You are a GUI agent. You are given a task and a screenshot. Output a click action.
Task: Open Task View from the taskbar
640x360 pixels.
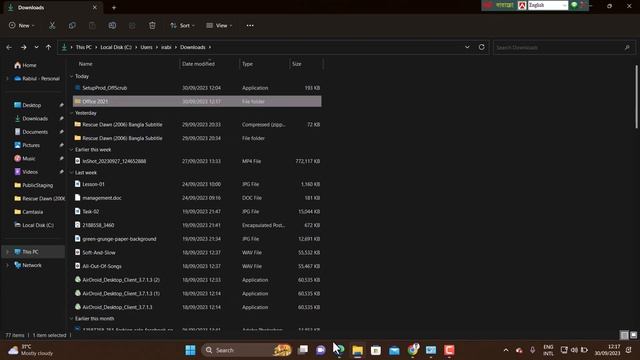pyautogui.click(x=303, y=350)
